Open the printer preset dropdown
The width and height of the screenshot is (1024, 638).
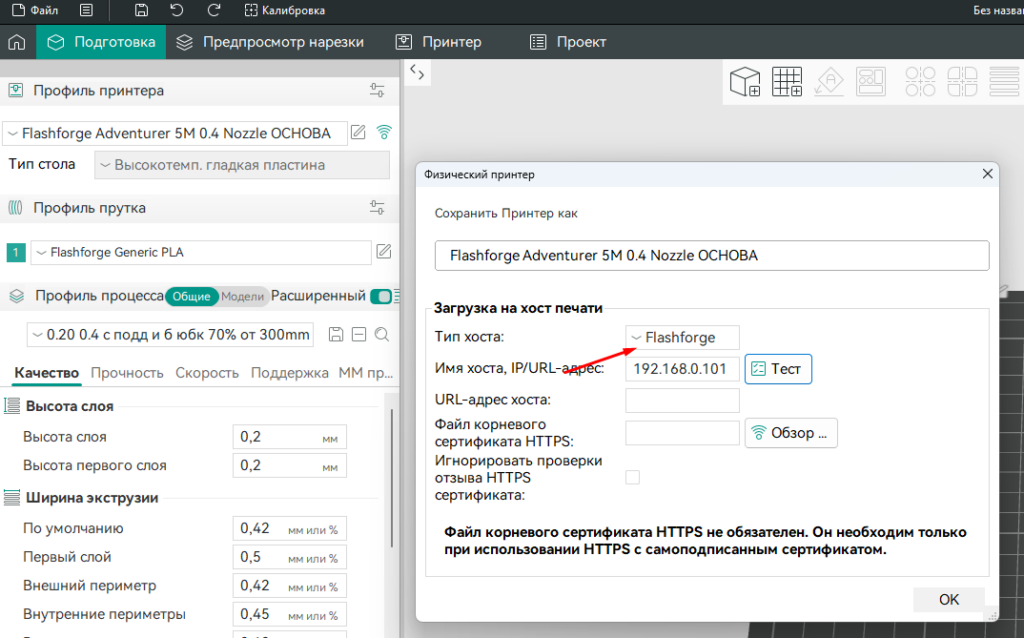pyautogui.click(x=175, y=133)
